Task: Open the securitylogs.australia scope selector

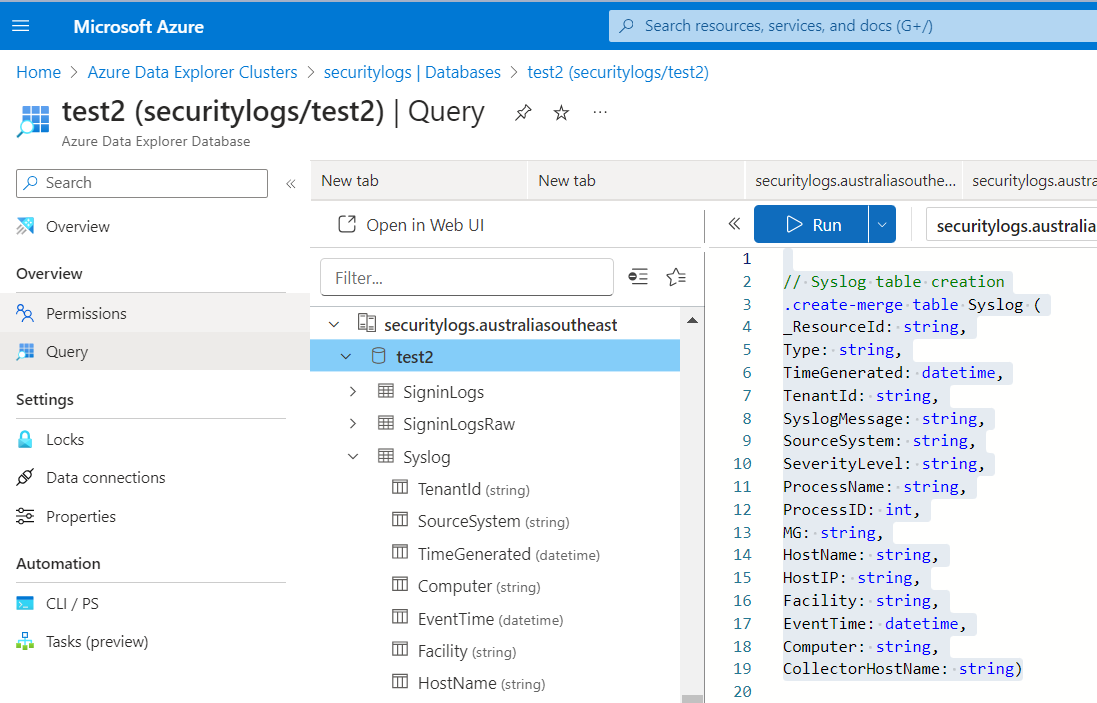Action: click(x=1012, y=225)
